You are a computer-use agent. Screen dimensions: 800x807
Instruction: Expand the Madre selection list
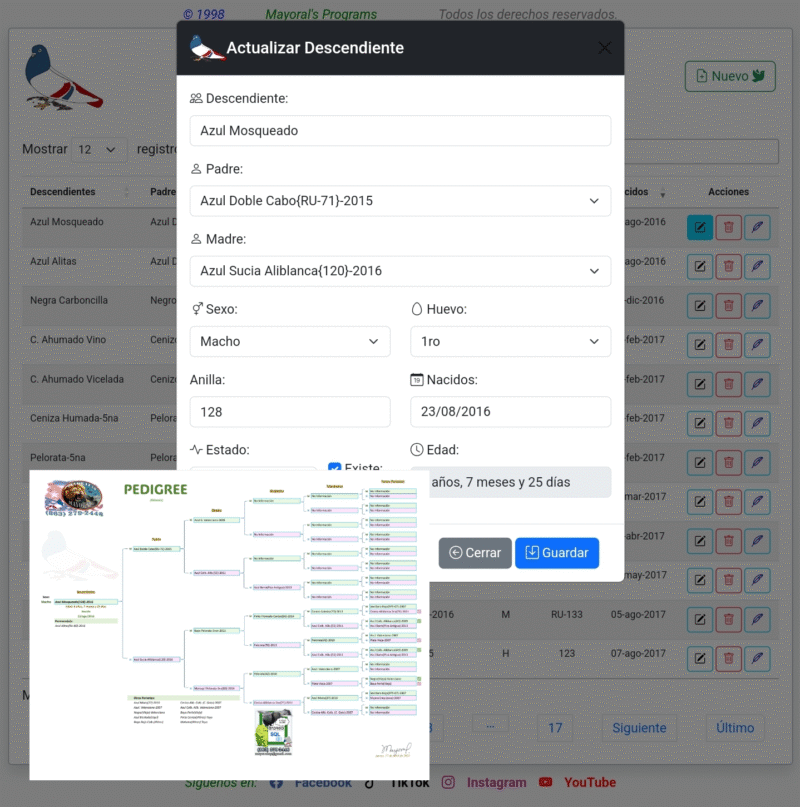[x=400, y=271]
